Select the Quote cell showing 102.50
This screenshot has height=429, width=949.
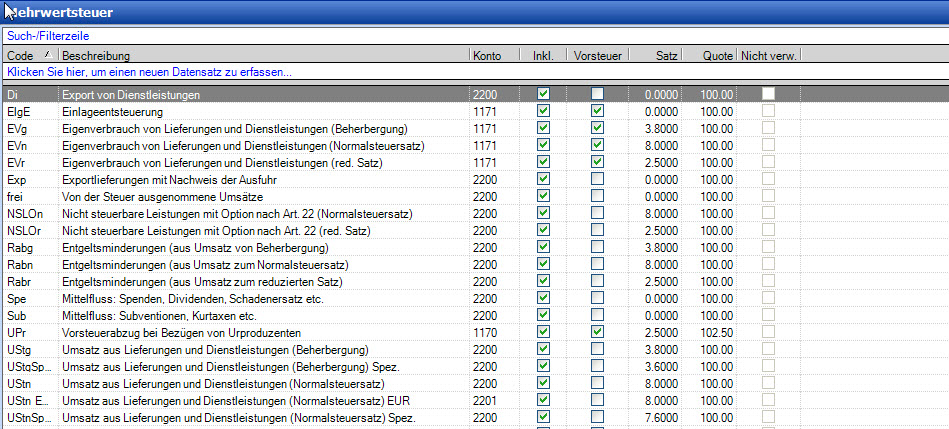[x=716, y=332]
